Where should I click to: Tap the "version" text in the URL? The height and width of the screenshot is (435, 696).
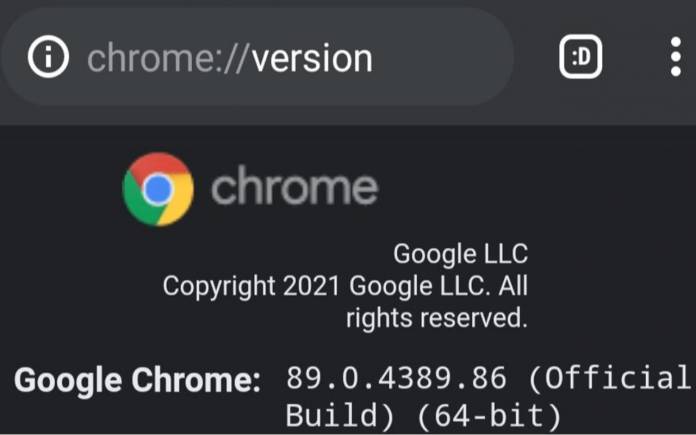(x=312, y=59)
